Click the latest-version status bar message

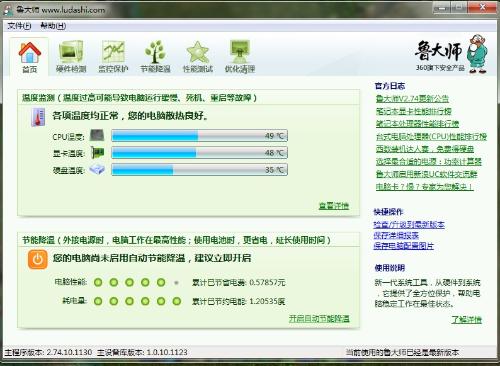pyautogui.click(x=402, y=352)
